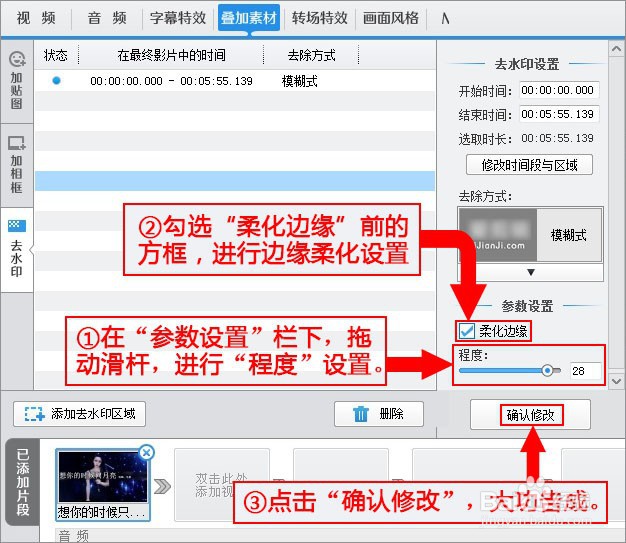Click the 在最终影片中的时间 column header
The height and width of the screenshot is (543, 626).
point(171,55)
